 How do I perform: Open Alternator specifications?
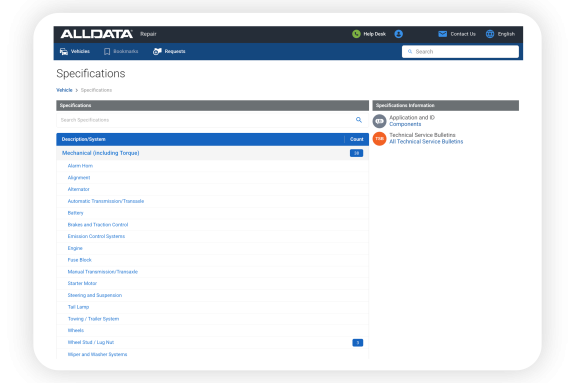(x=78, y=189)
